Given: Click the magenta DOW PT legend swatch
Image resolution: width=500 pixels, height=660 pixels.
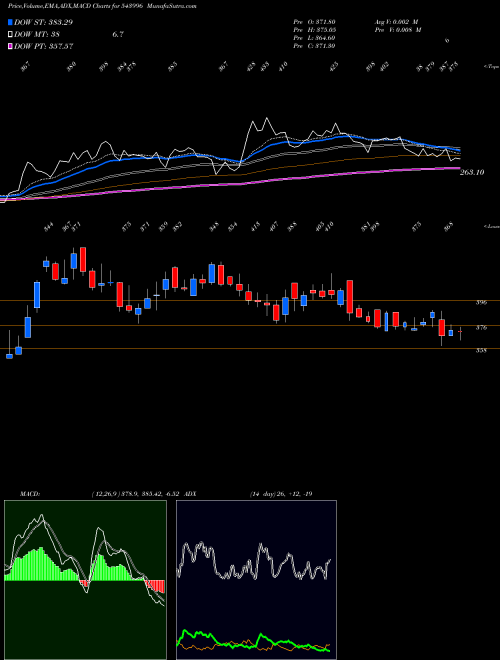Looking at the screenshot, I should (x=11, y=46).
